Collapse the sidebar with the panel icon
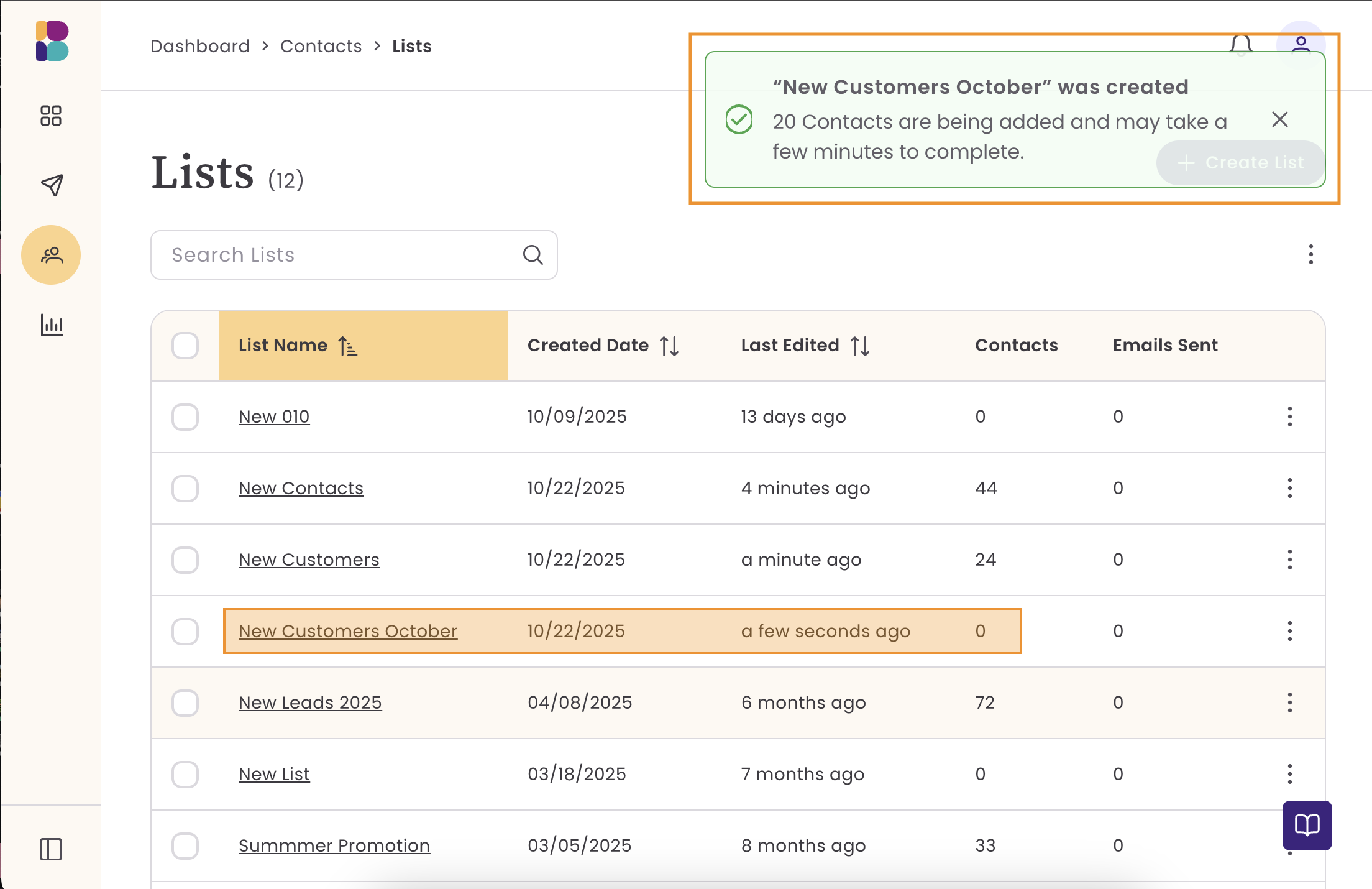The width and height of the screenshot is (1372, 889). point(51,849)
